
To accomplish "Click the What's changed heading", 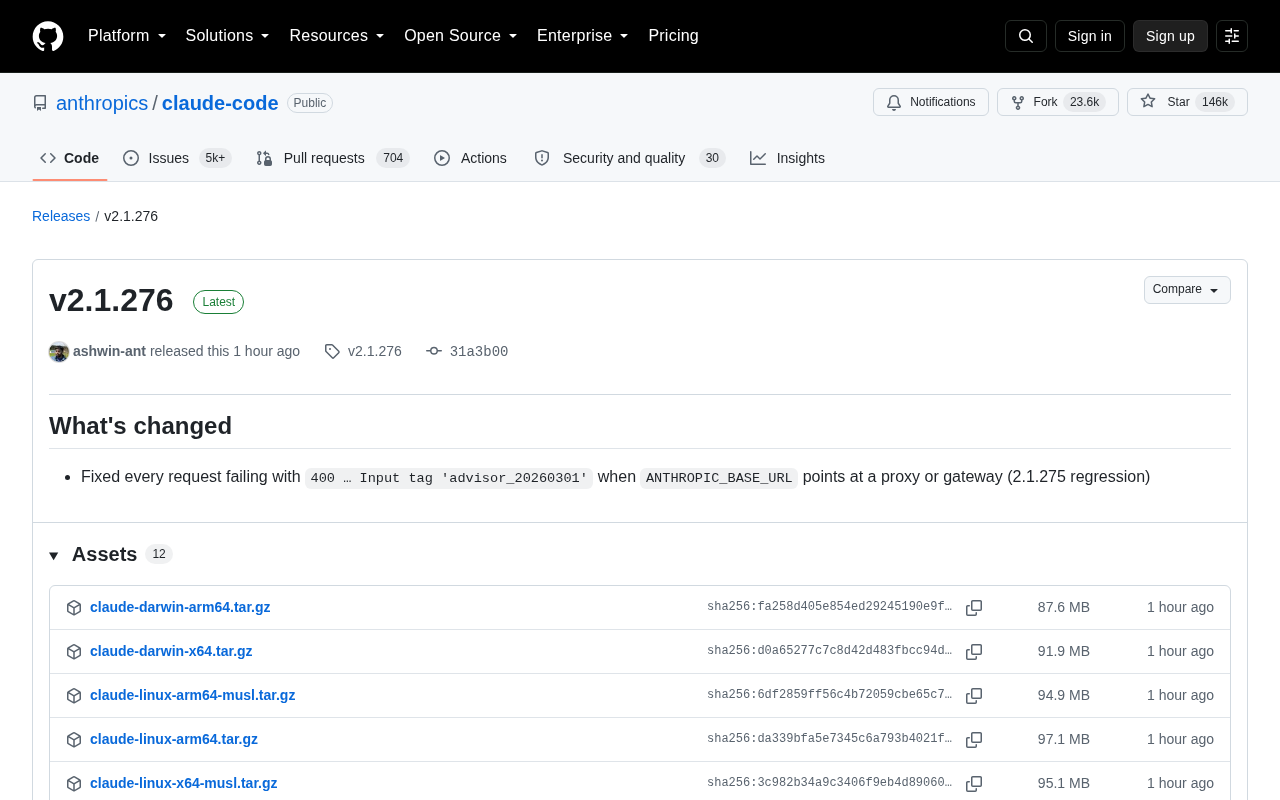I will 140,426.
